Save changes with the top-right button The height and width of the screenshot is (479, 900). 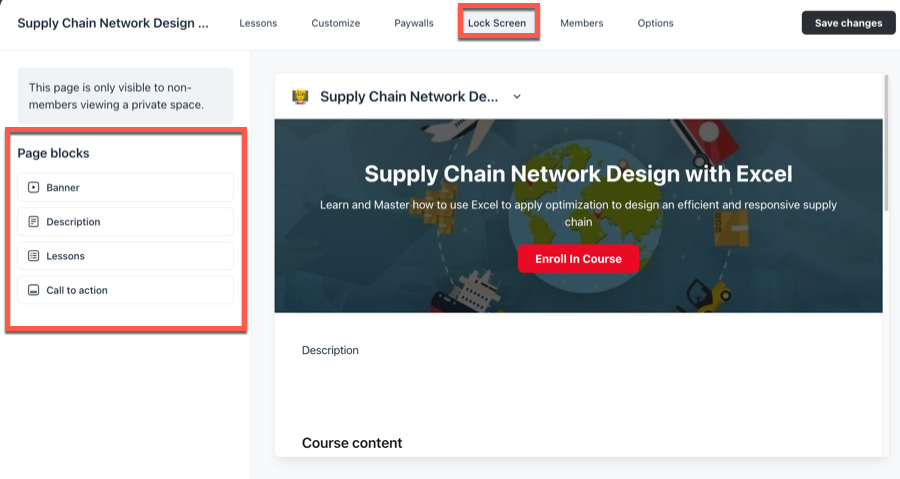pyautogui.click(x=848, y=23)
